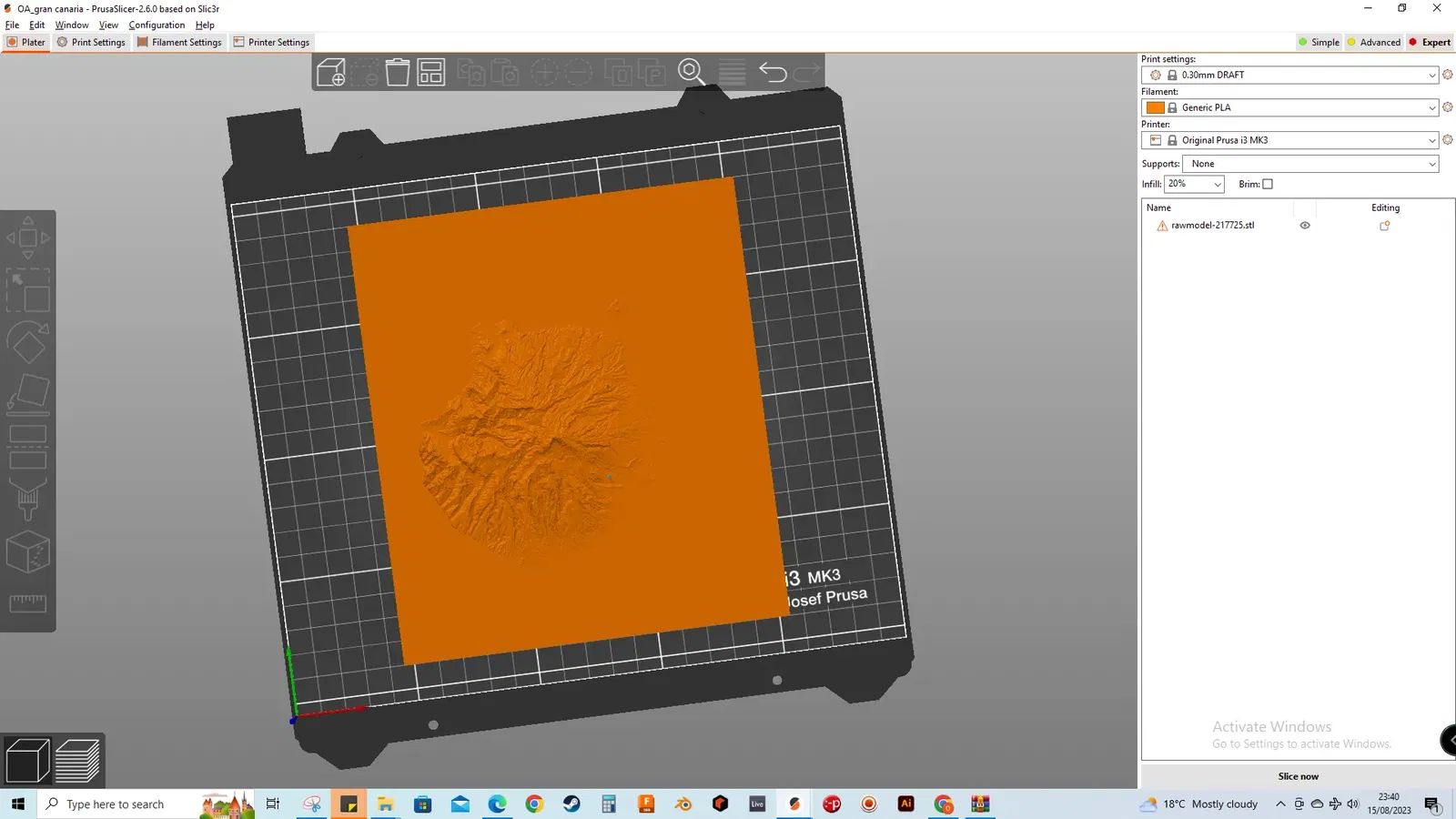
Task: Click the Copy toolbar icon
Action: coord(470,72)
